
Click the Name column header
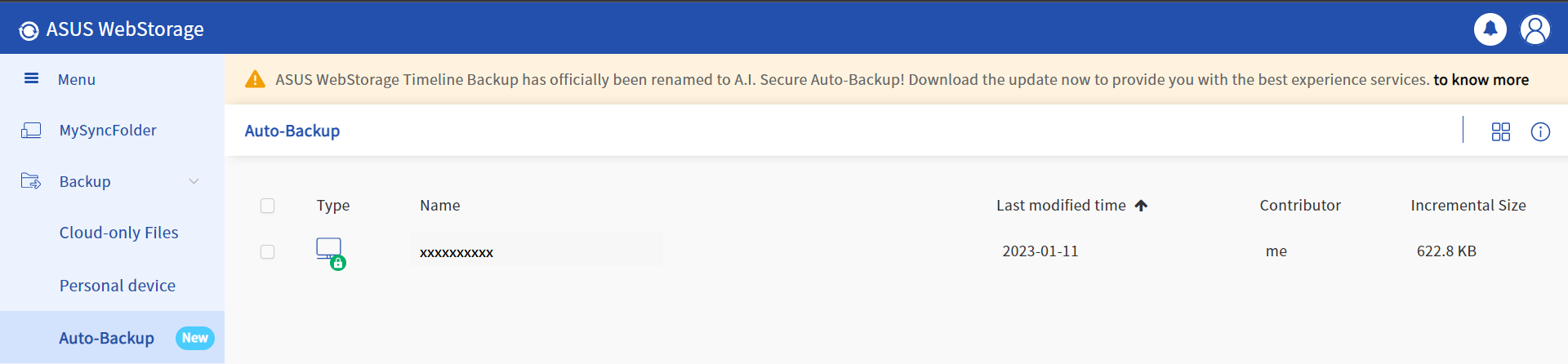[439, 206]
